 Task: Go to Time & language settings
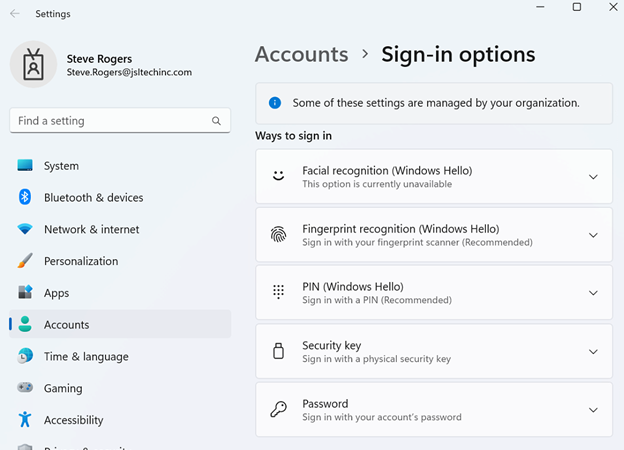pos(86,357)
